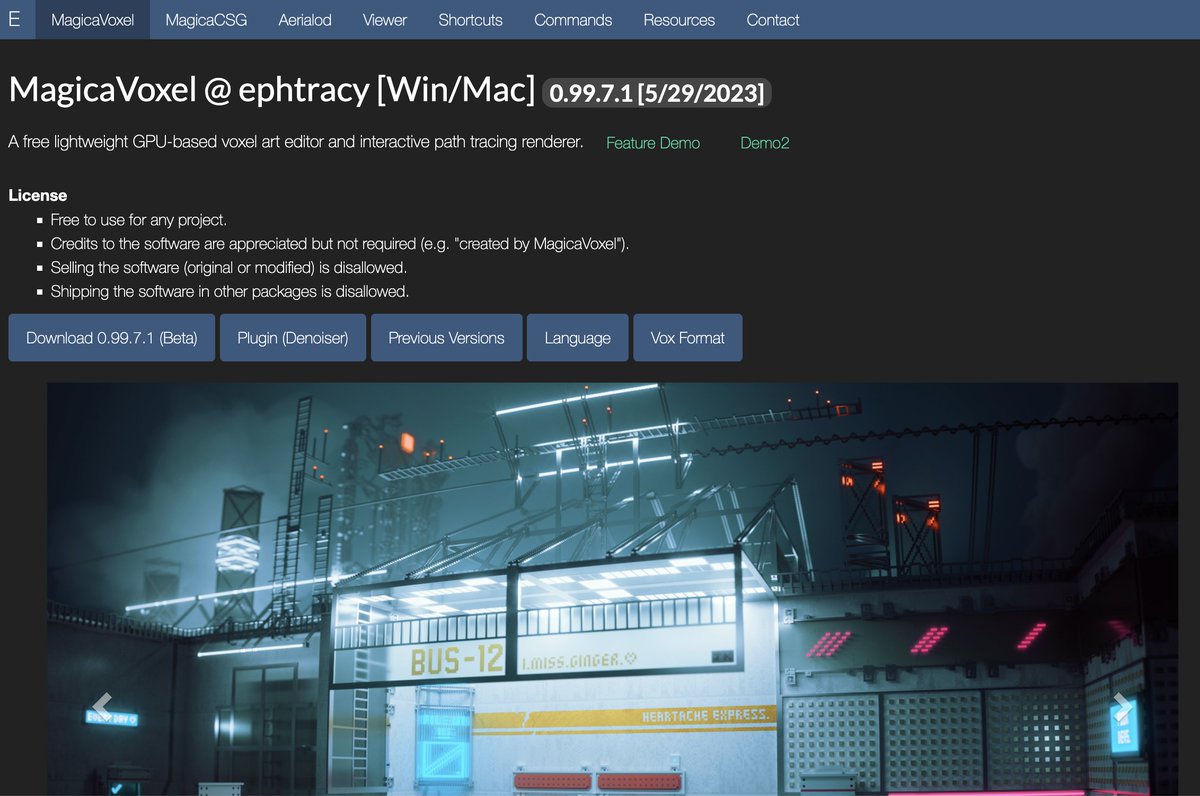Open the Viewer nav item
The height and width of the screenshot is (796, 1200).
coord(385,19)
